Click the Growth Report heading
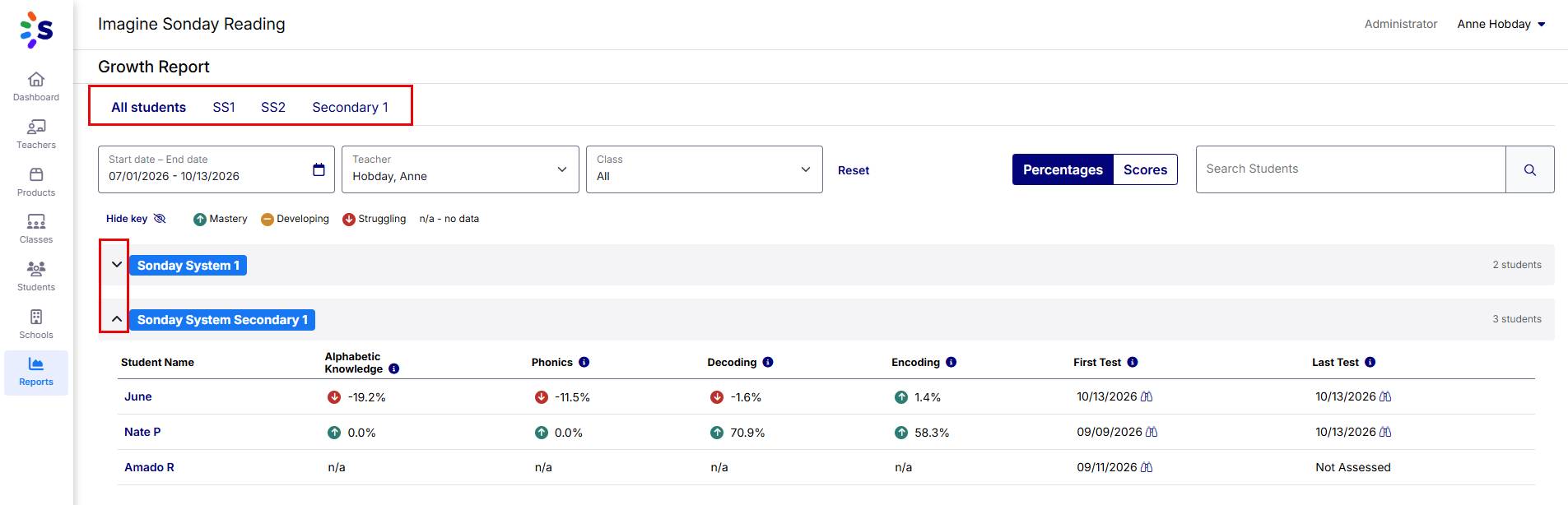 coord(154,67)
